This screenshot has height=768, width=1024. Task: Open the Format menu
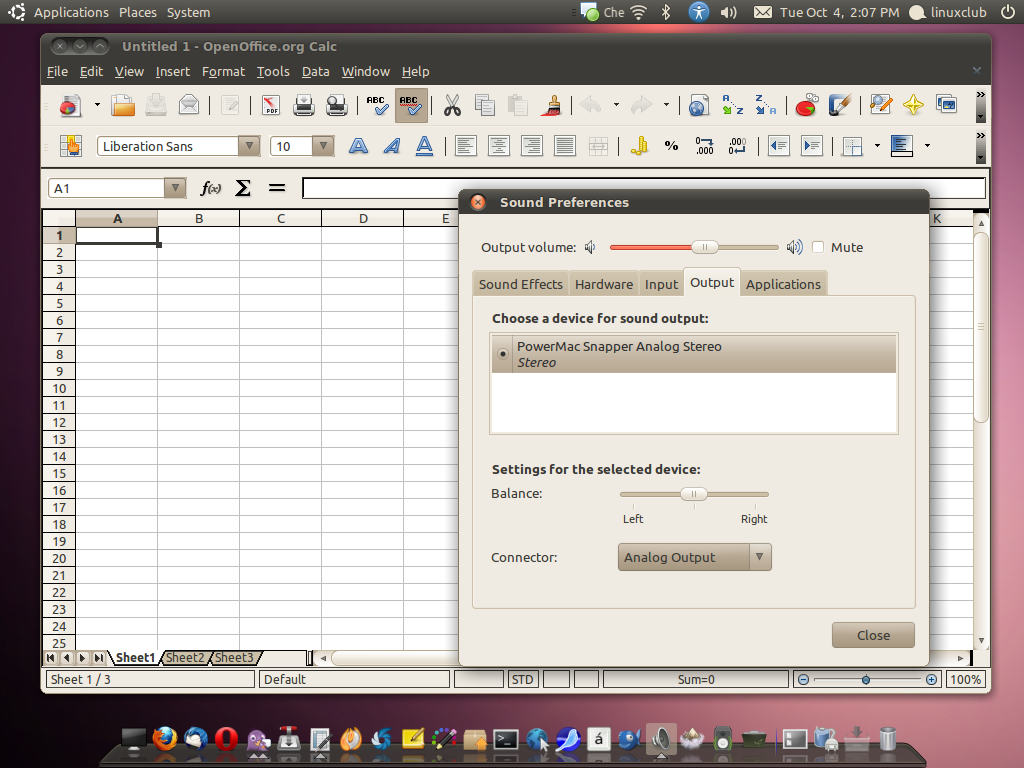(223, 71)
